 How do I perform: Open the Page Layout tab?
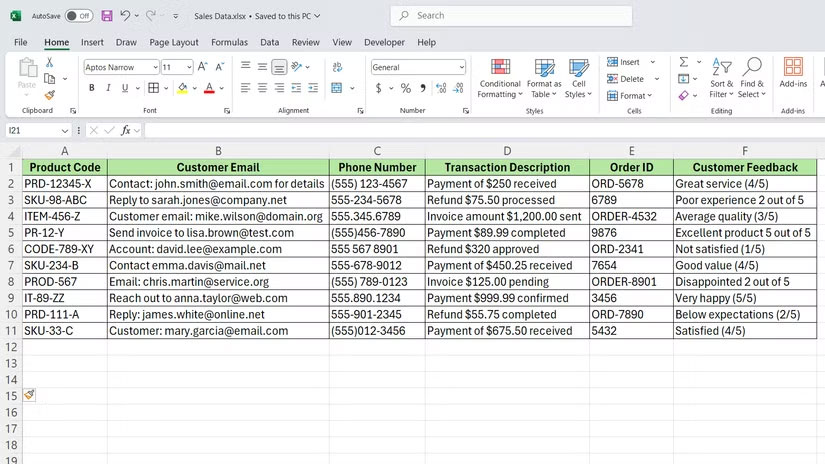(x=174, y=43)
